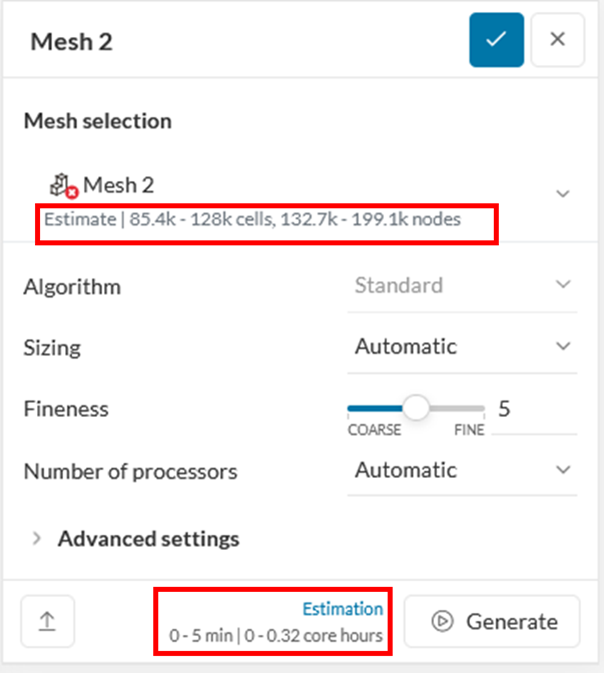Click the cells and nodes estimate text

click(252, 219)
